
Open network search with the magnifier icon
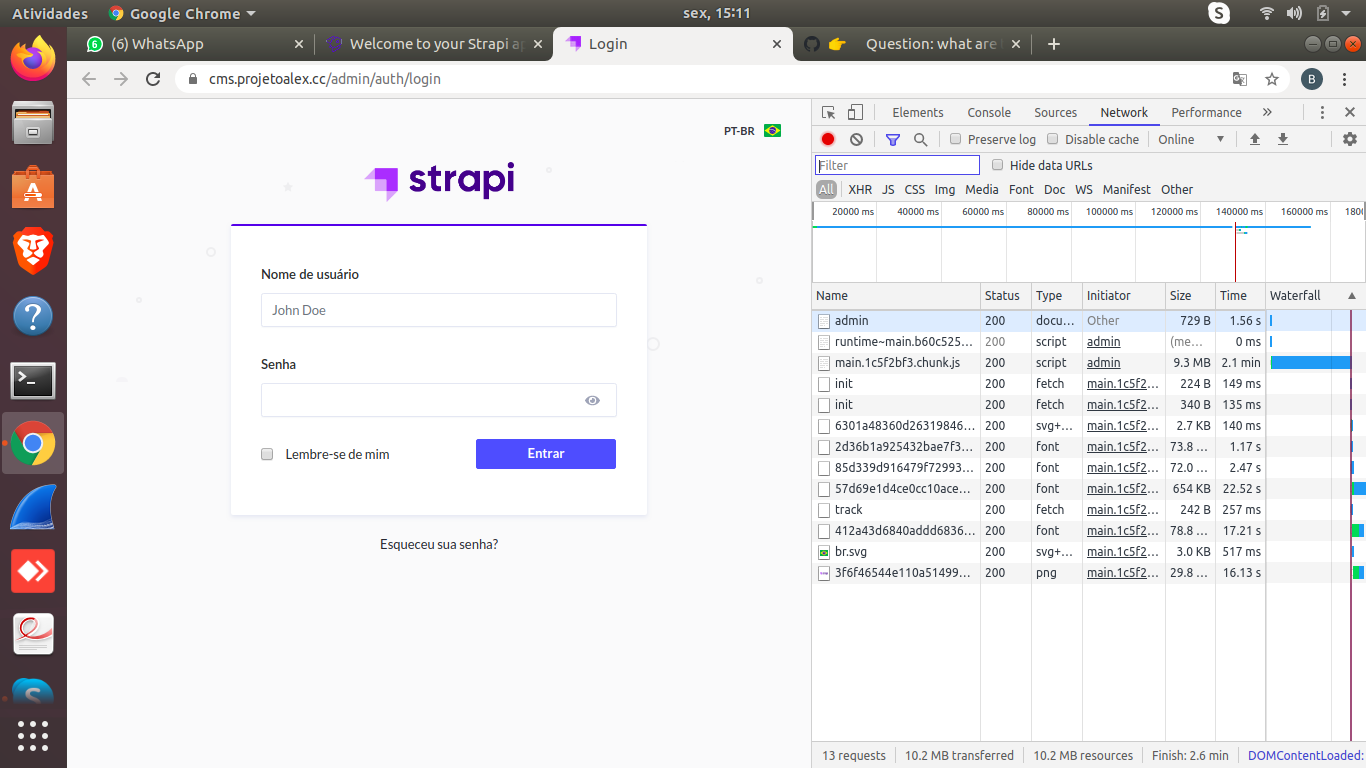click(920, 139)
